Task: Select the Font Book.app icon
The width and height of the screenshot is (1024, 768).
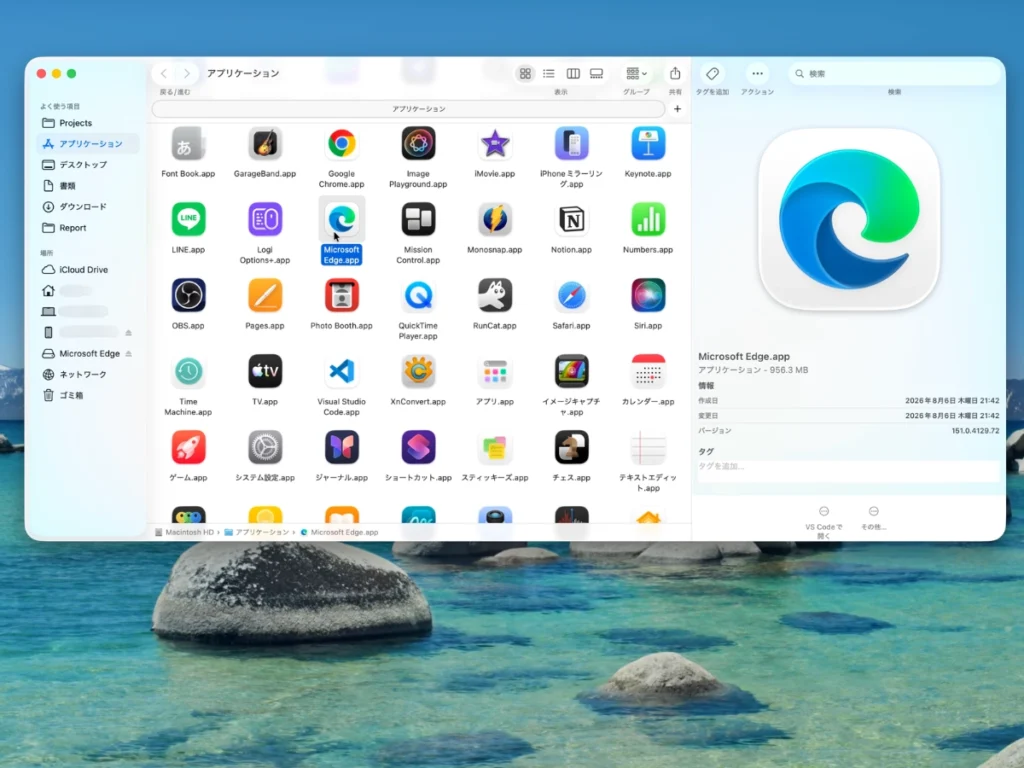Action: (x=188, y=144)
